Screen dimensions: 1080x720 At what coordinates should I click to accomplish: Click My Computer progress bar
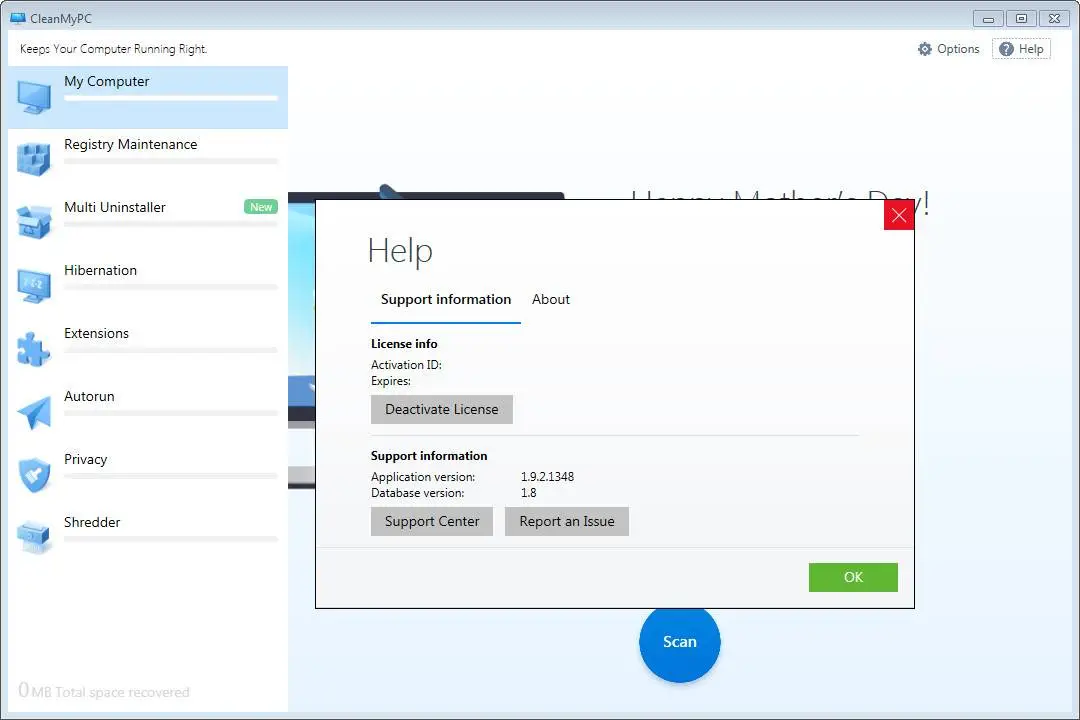click(171, 99)
